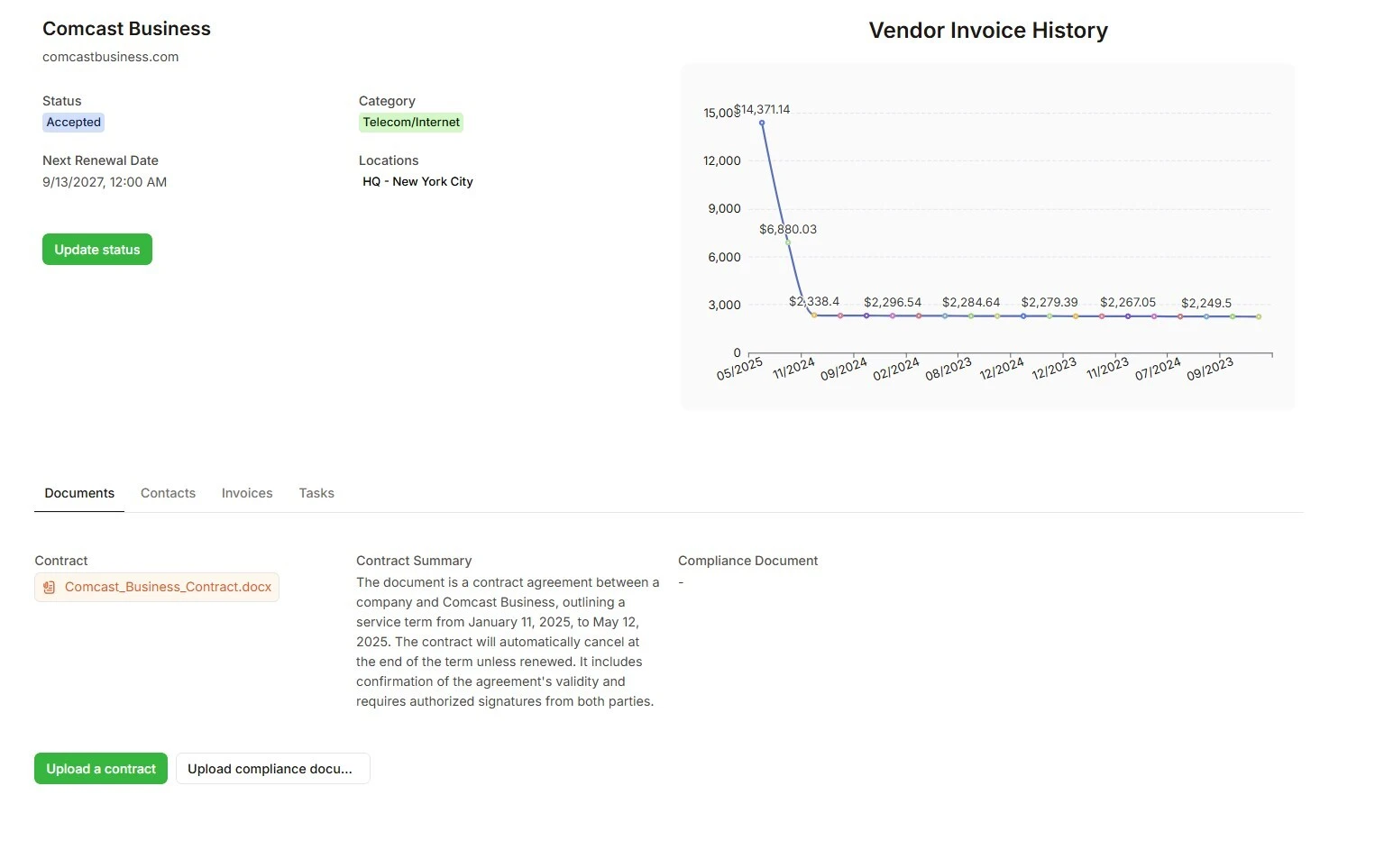The height and width of the screenshot is (868, 1384).
Task: Click the 05/2025 x-axis label
Action: (x=740, y=369)
